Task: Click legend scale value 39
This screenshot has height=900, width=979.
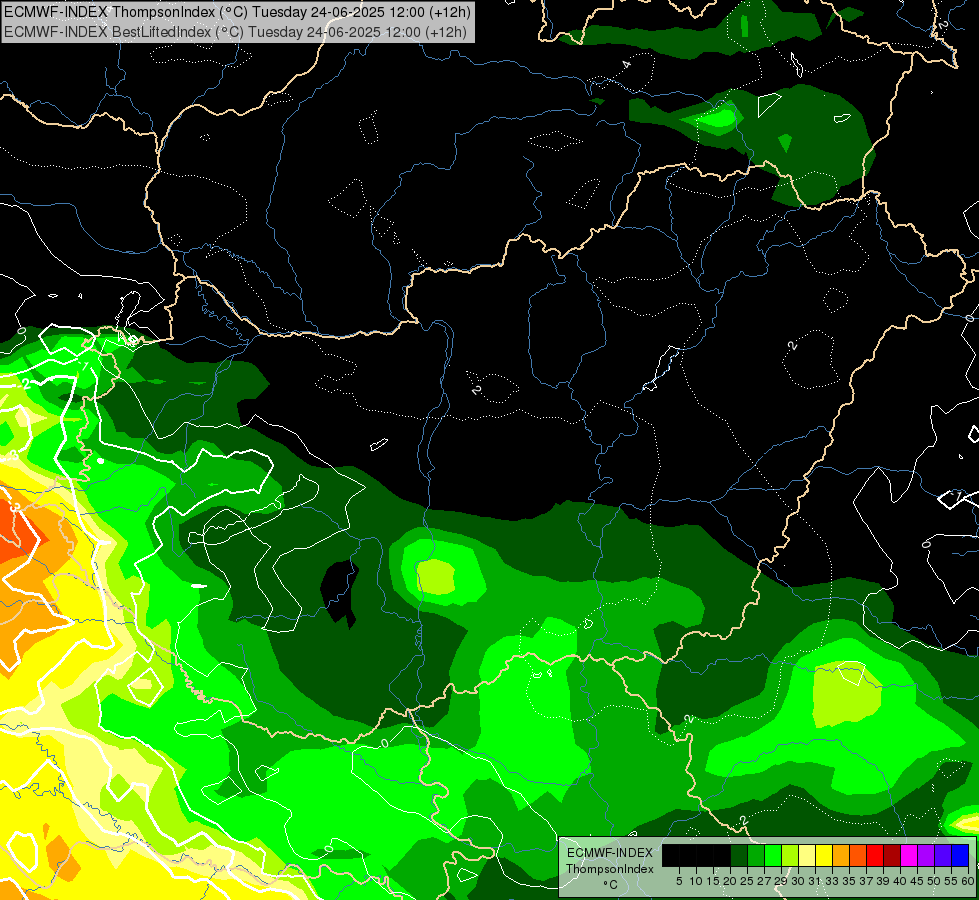Action: (883, 881)
